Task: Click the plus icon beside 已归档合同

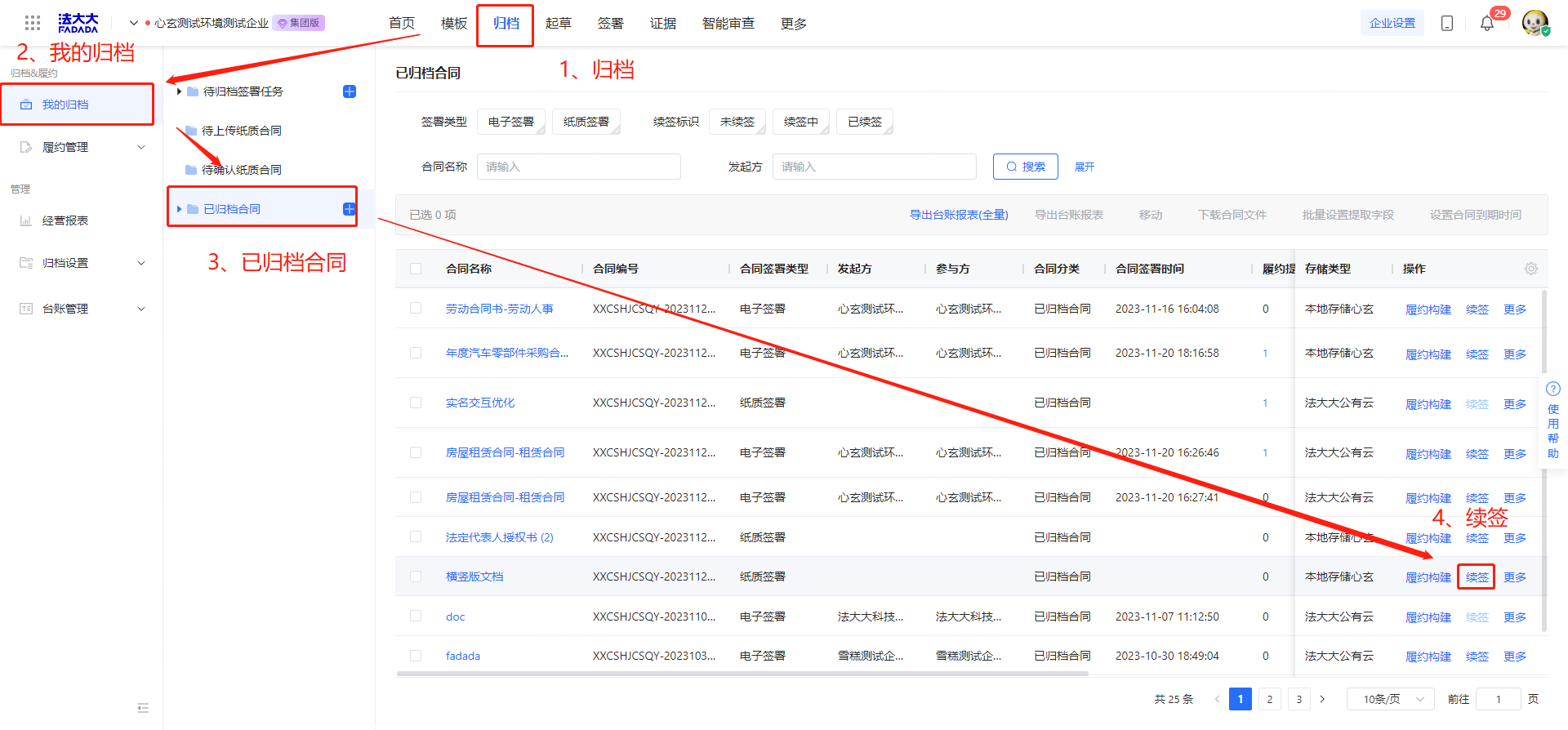Action: pos(350,209)
